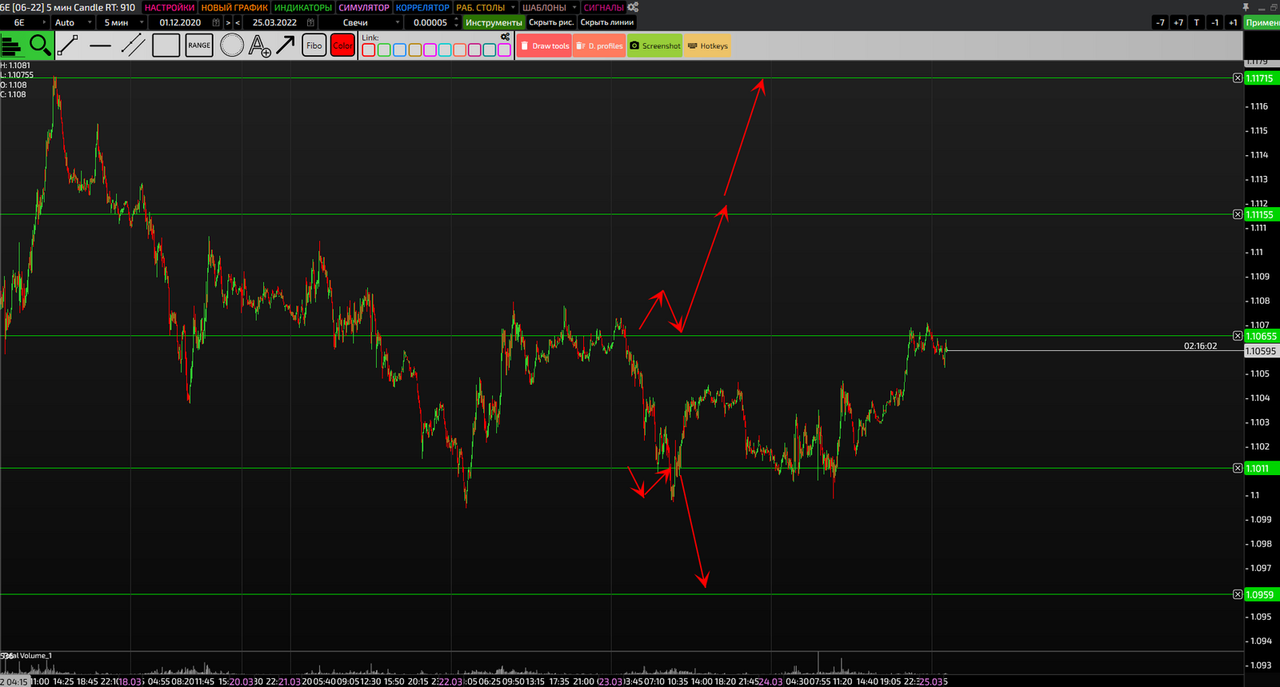Select the Fibo retracement tool
This screenshot has height=687, width=1280.
pos(314,45)
